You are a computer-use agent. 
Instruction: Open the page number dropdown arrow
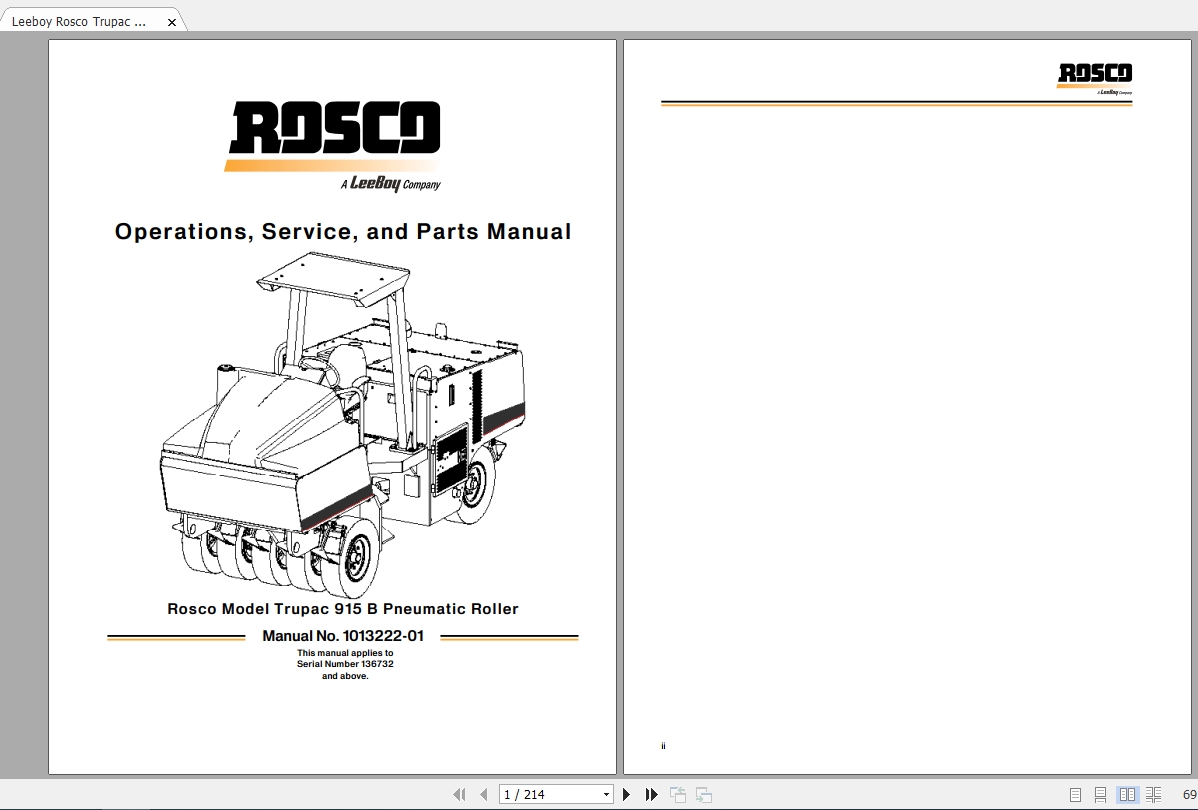(x=607, y=795)
